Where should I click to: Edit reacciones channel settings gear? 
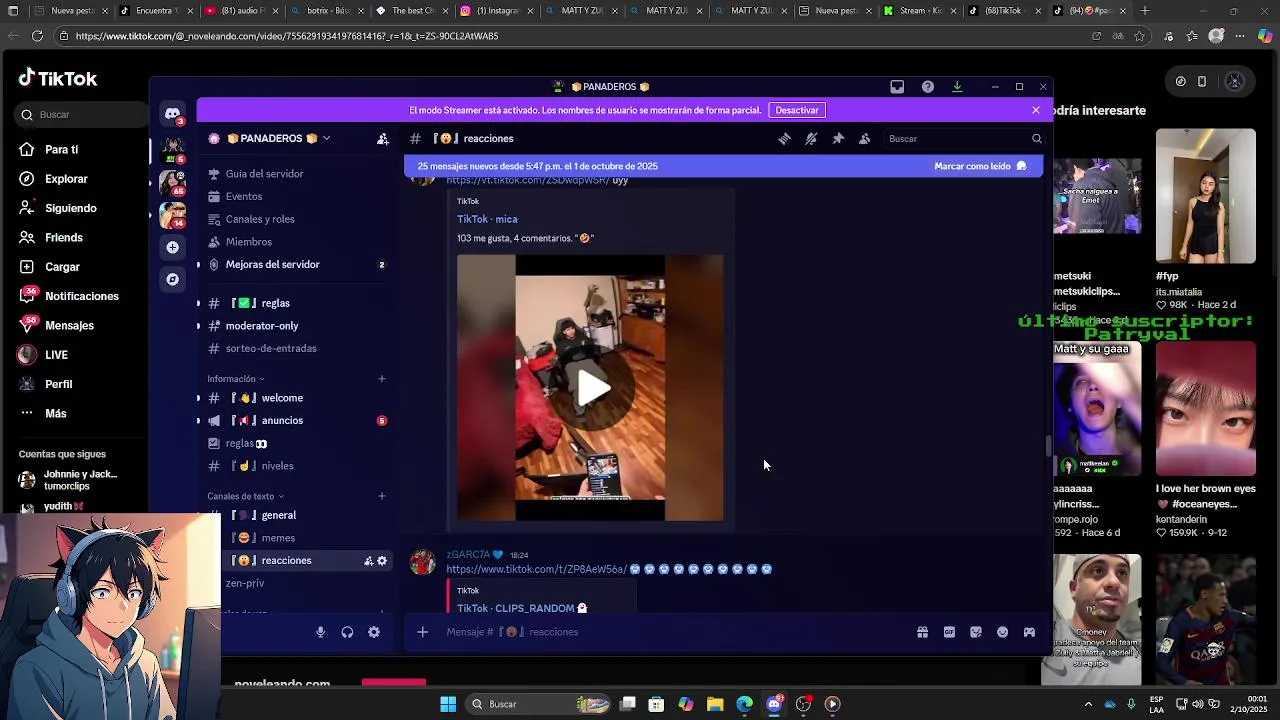pyautogui.click(x=382, y=561)
